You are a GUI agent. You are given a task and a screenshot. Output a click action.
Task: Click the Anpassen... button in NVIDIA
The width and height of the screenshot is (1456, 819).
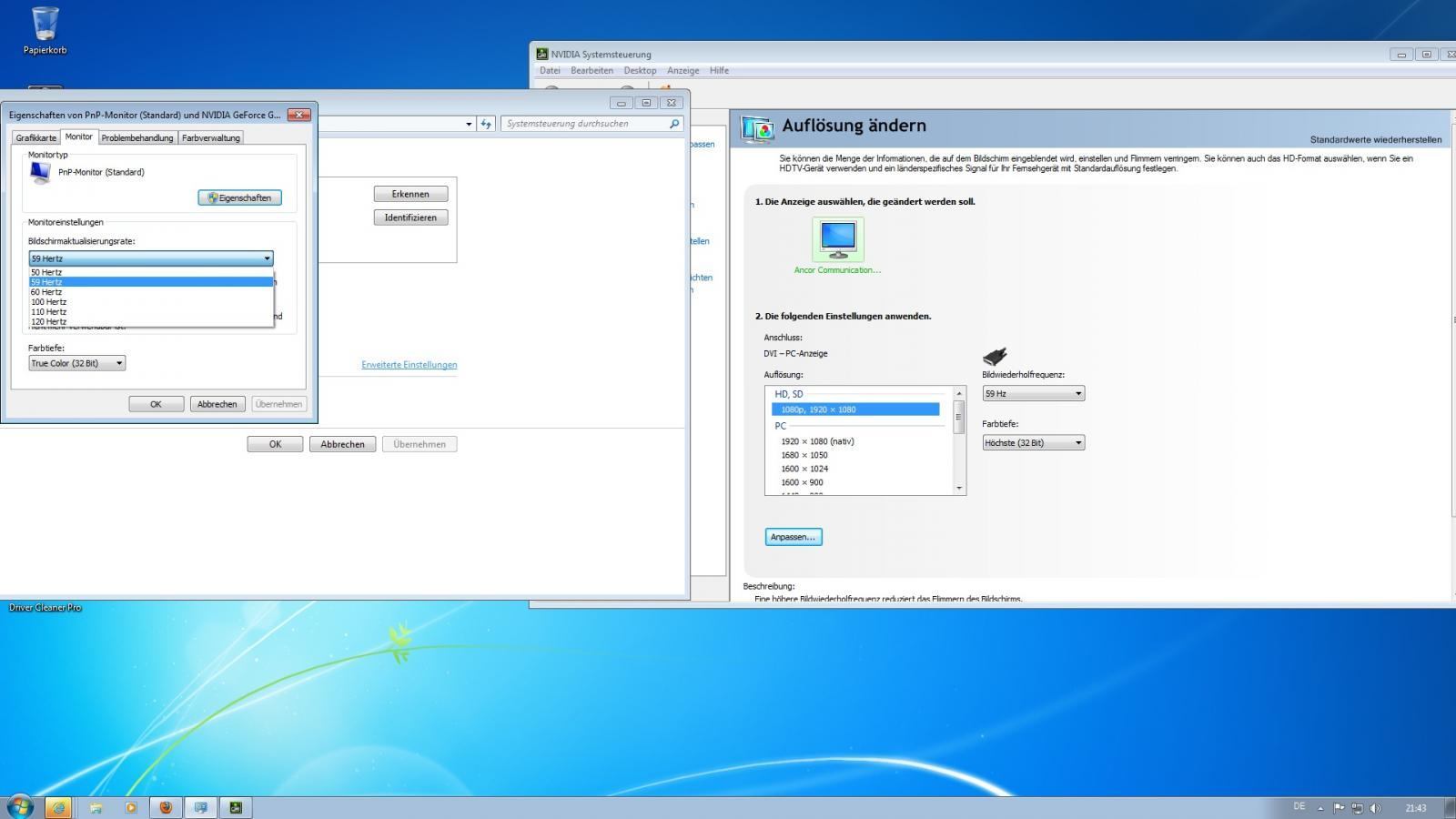794,537
